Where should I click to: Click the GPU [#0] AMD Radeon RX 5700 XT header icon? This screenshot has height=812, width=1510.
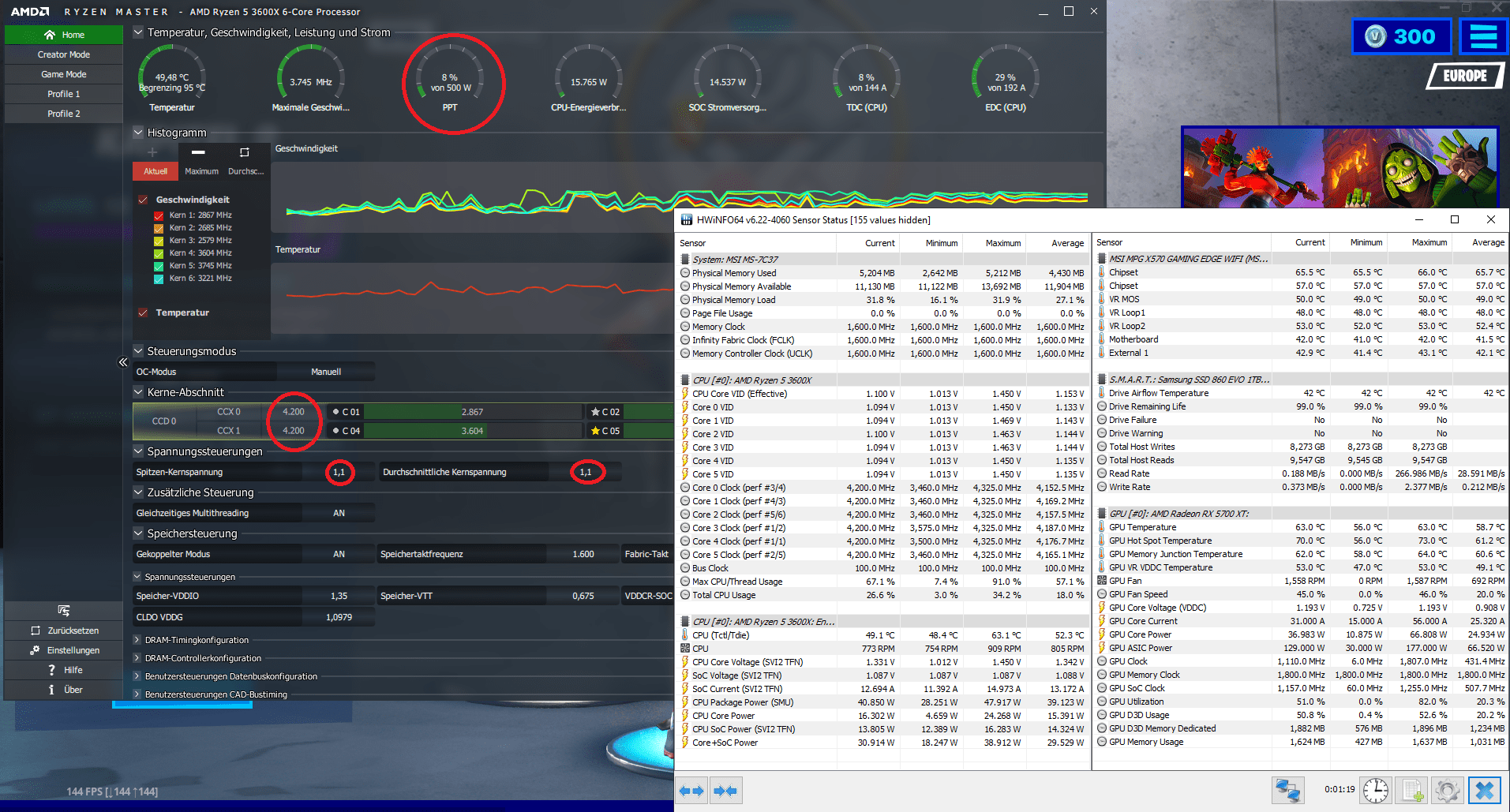point(1102,514)
